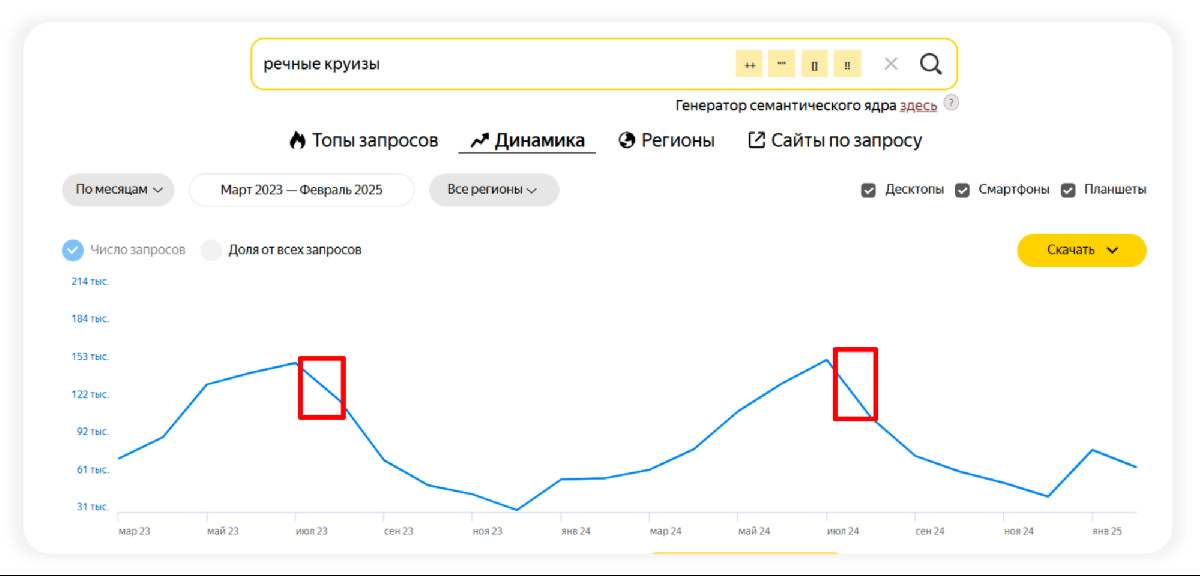Click the "61 тыс." y-axis label
Viewport: 1200px width, 576px height.
click(91, 470)
